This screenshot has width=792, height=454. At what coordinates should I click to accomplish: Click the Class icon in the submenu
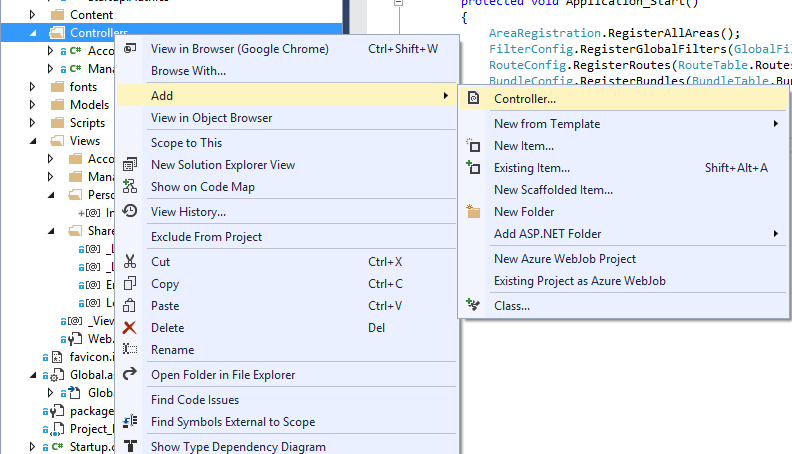[x=473, y=305]
